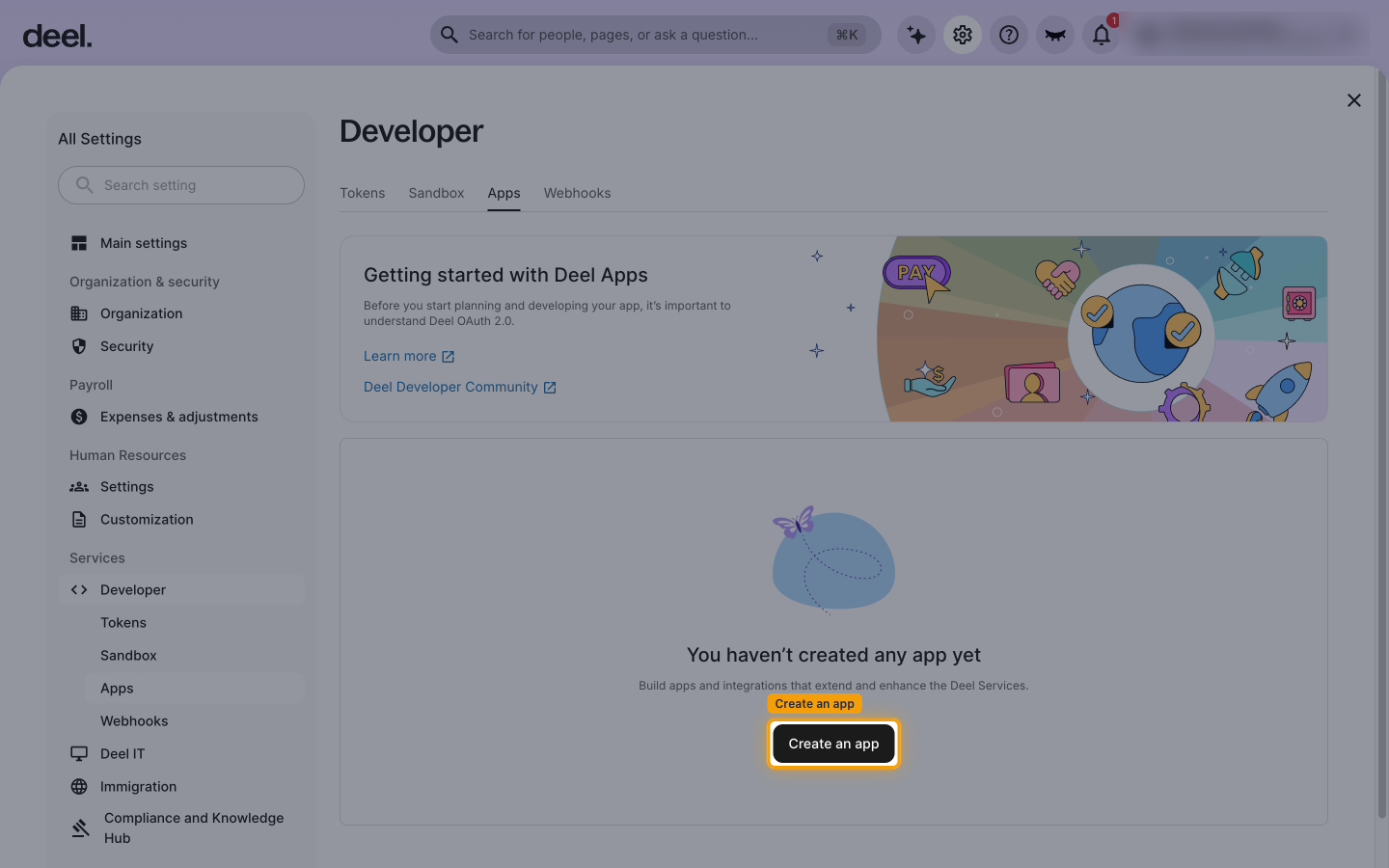This screenshot has height=868, width=1389.
Task: Open Human Resources Settings item
Action: click(181, 487)
